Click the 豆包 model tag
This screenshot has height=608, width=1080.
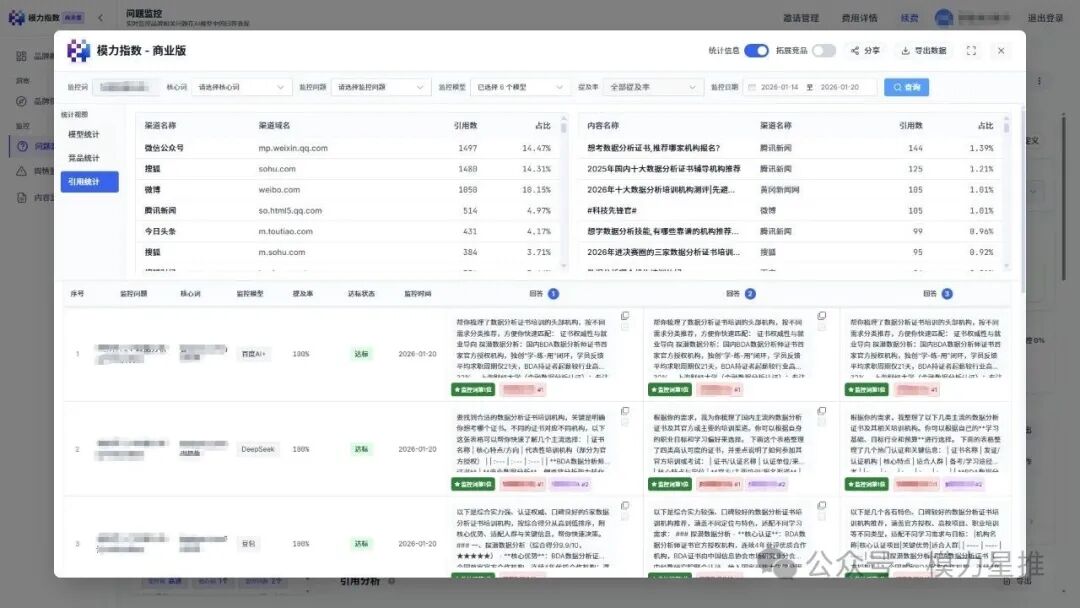[x=249, y=544]
